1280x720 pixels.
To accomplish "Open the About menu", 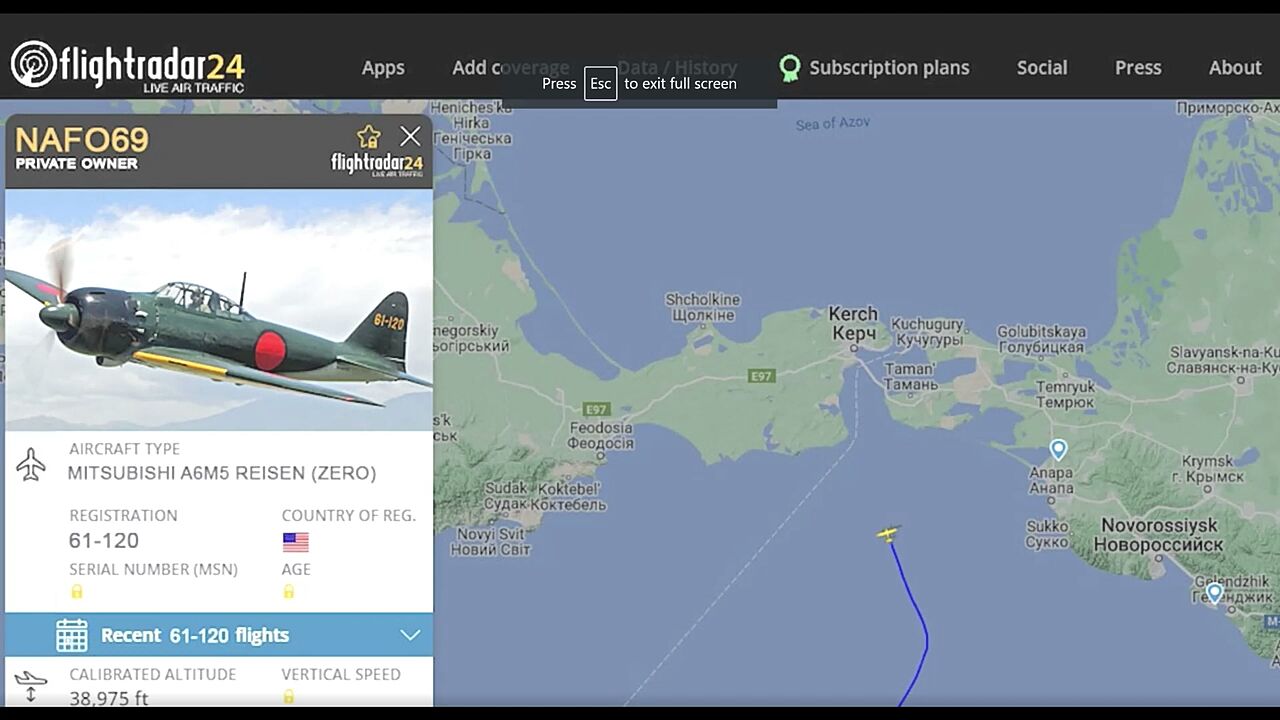I will pos(1235,68).
